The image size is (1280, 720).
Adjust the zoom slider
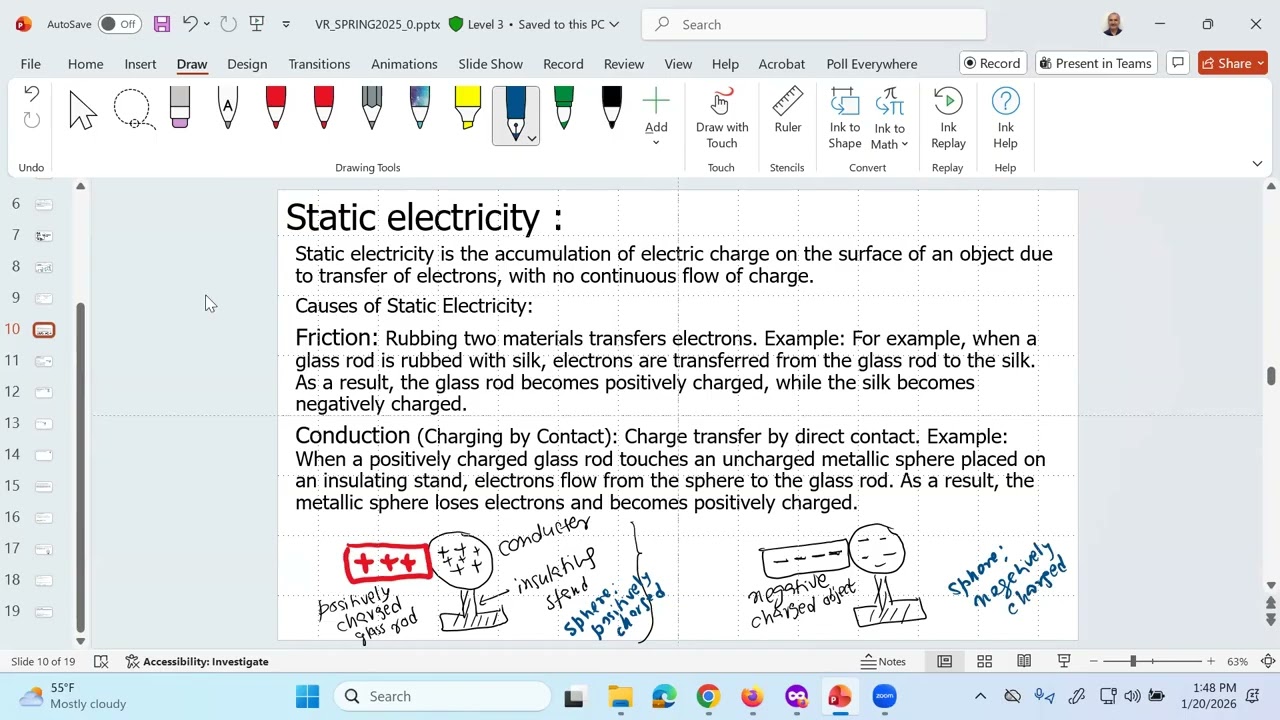point(1133,661)
